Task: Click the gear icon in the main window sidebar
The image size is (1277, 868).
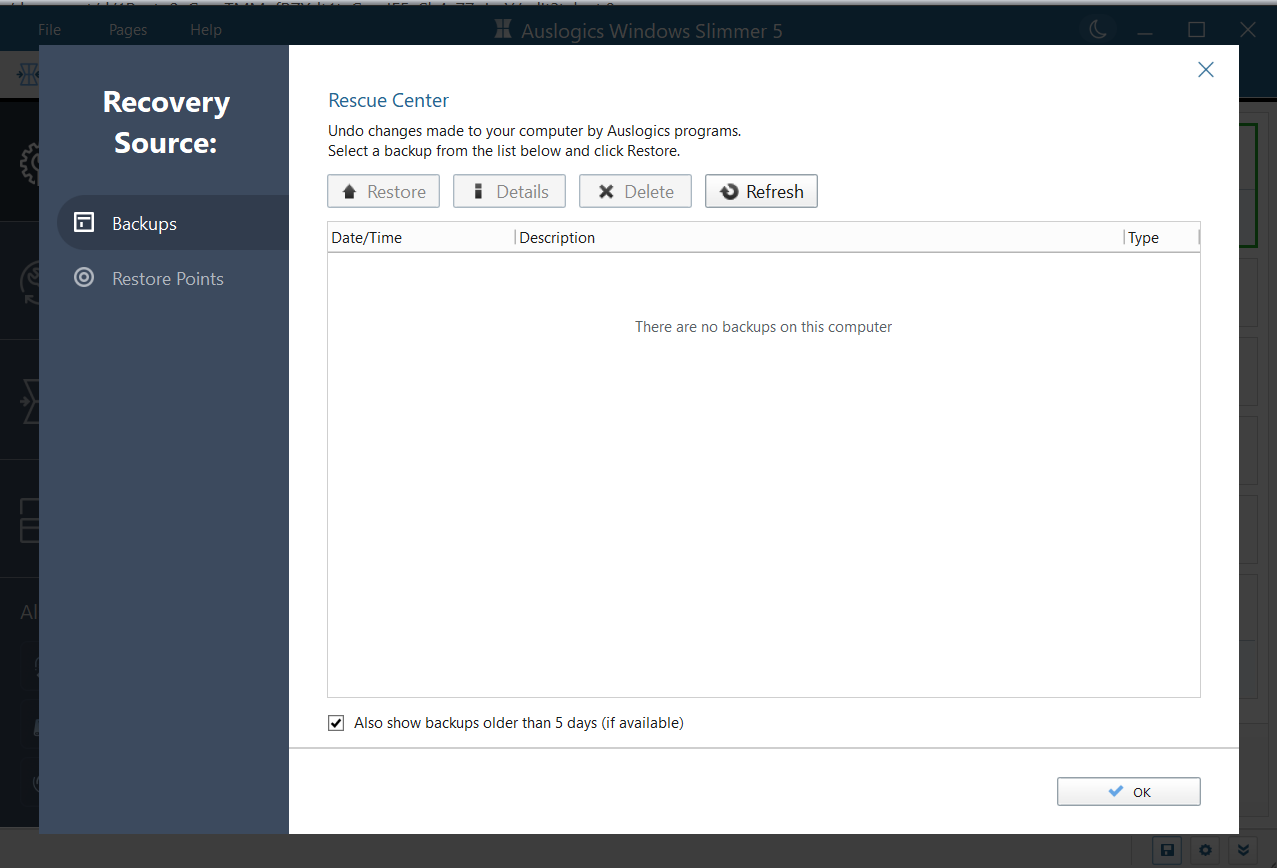Action: 30,163
